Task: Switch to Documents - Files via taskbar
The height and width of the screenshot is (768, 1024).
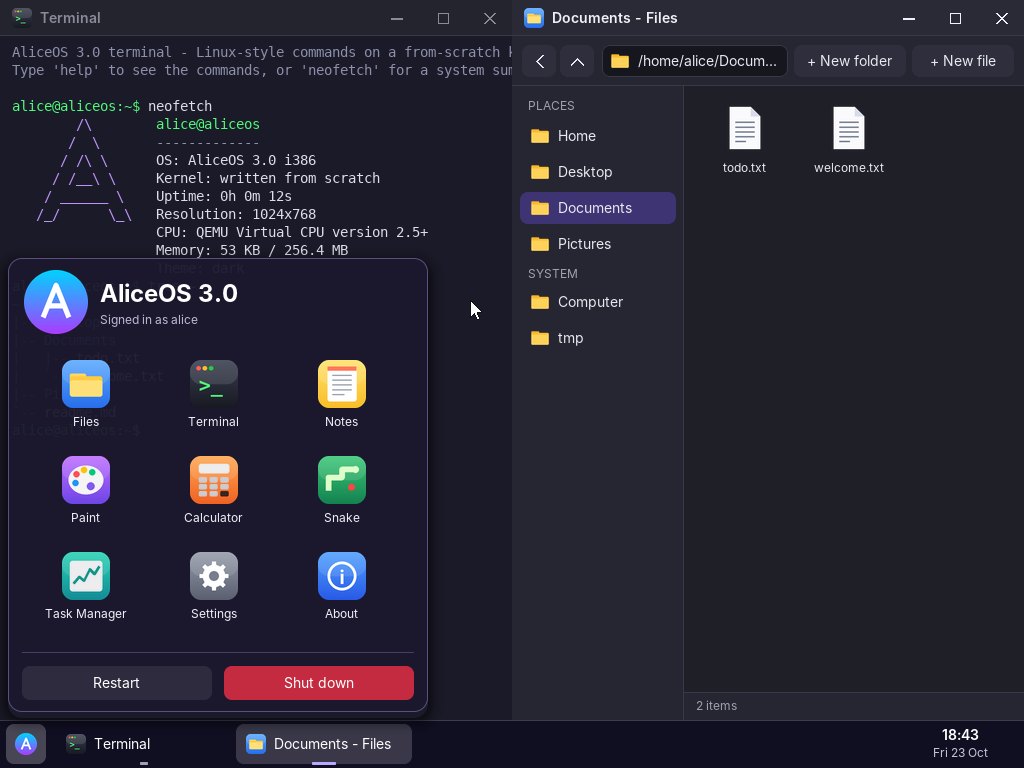Action: pyautogui.click(x=324, y=744)
